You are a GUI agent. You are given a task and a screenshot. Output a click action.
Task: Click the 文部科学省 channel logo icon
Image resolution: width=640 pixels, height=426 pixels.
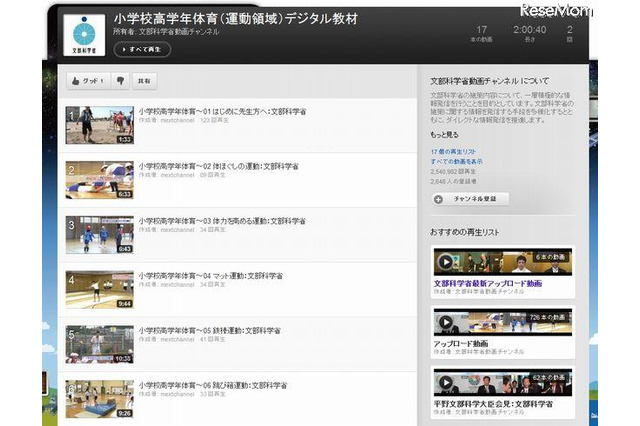(84, 35)
